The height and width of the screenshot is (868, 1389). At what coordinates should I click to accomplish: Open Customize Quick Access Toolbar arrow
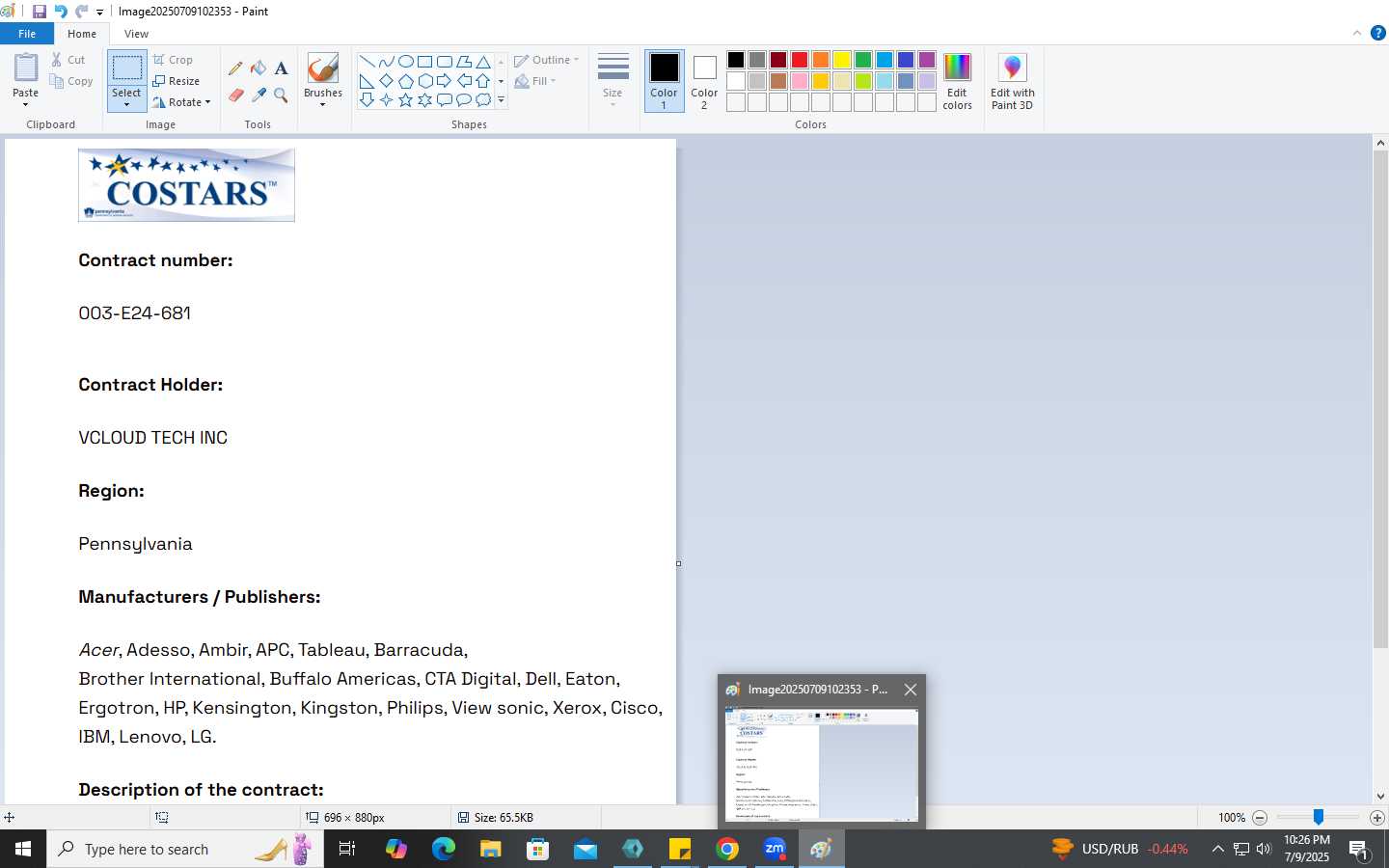click(x=99, y=13)
